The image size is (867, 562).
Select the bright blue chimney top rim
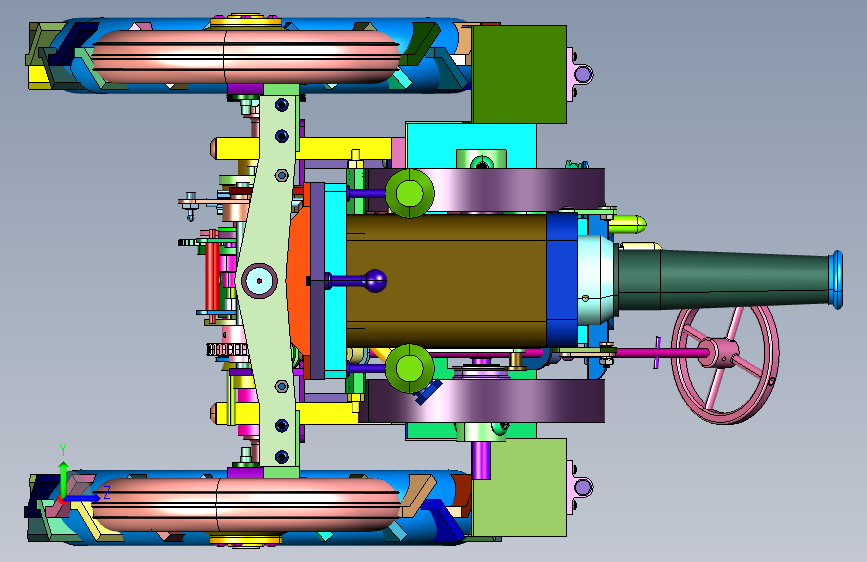tap(836, 279)
